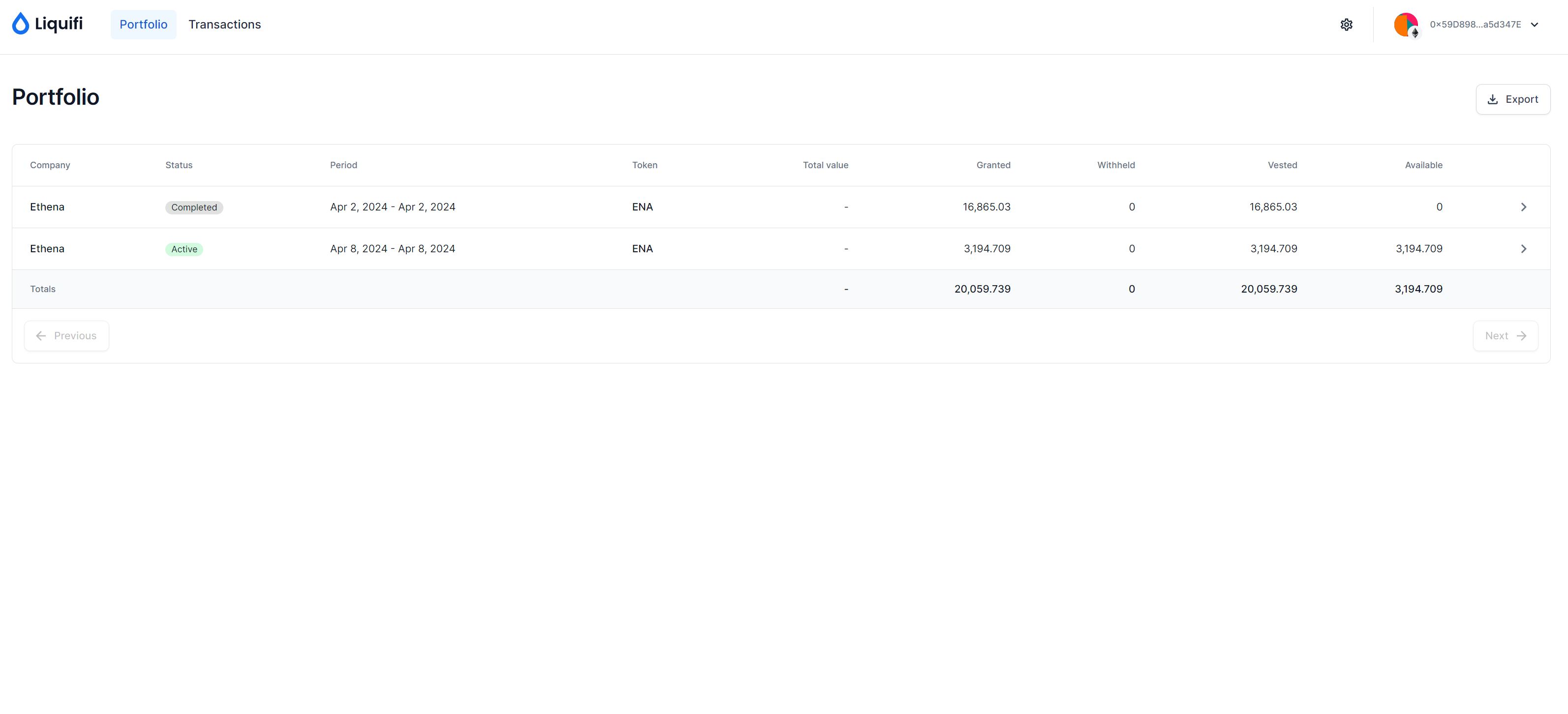Click the wallet avatar icon
Viewport: 1568px width, 714px height.
coord(1406,24)
